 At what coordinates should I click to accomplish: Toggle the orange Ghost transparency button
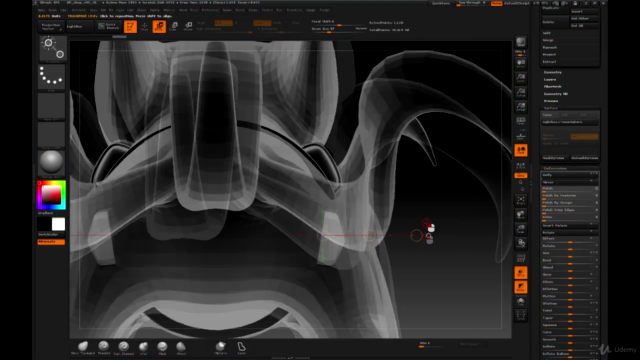coord(521,287)
